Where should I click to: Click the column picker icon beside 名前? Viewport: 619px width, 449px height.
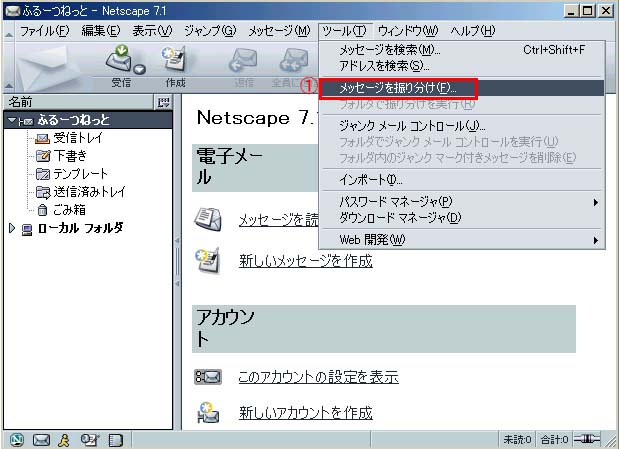[164, 102]
